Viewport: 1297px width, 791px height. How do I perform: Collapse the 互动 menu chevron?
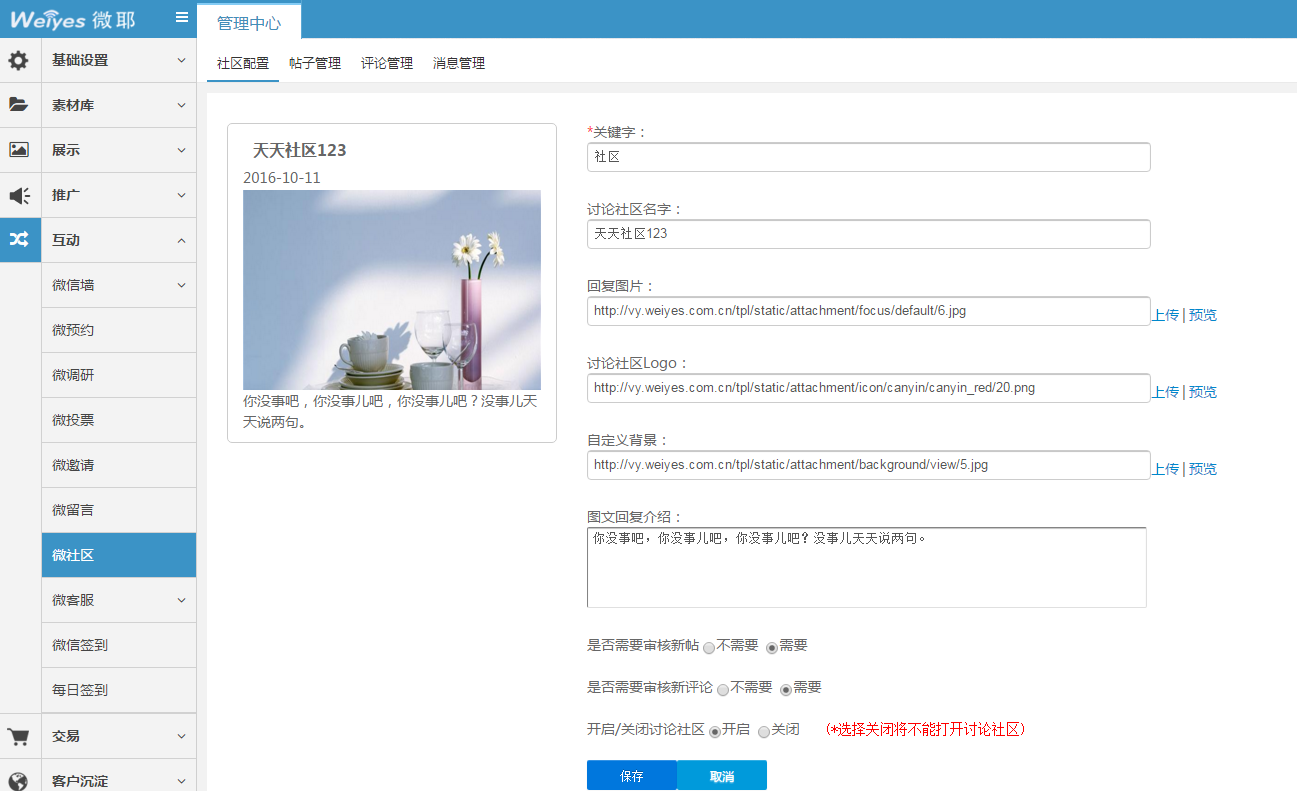click(181, 240)
